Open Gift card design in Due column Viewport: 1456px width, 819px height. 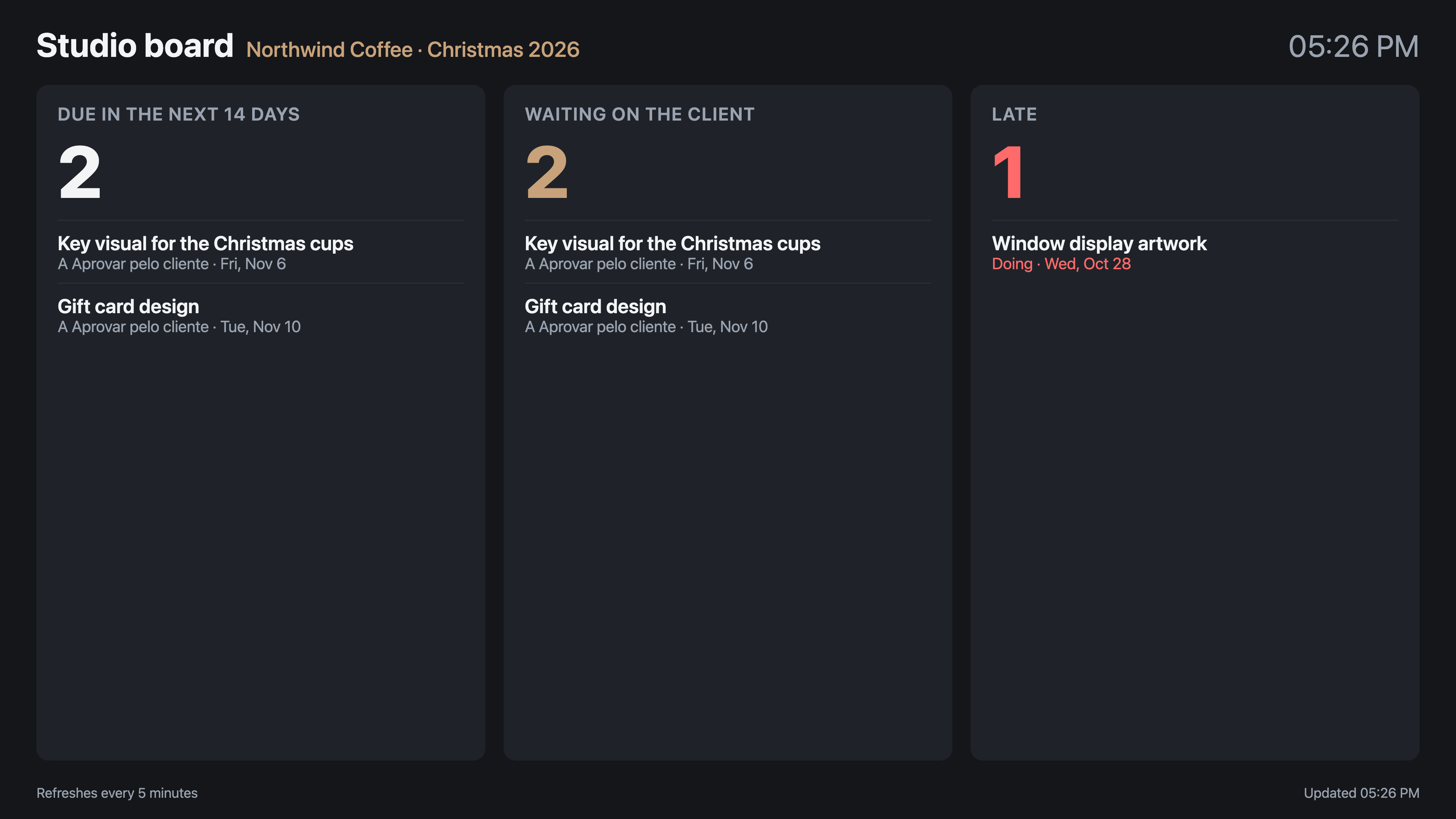pyautogui.click(x=128, y=306)
